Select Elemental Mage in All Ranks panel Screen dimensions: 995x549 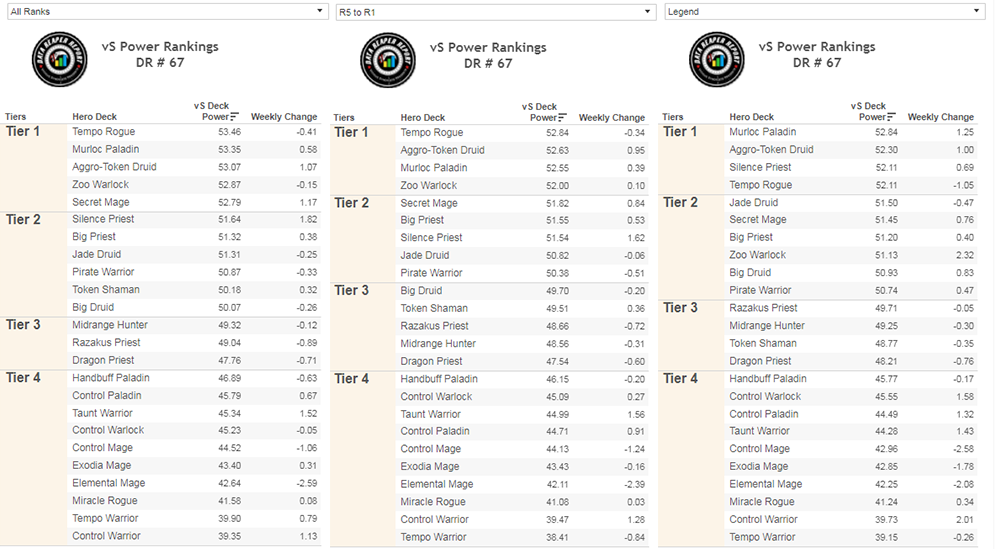[109, 483]
